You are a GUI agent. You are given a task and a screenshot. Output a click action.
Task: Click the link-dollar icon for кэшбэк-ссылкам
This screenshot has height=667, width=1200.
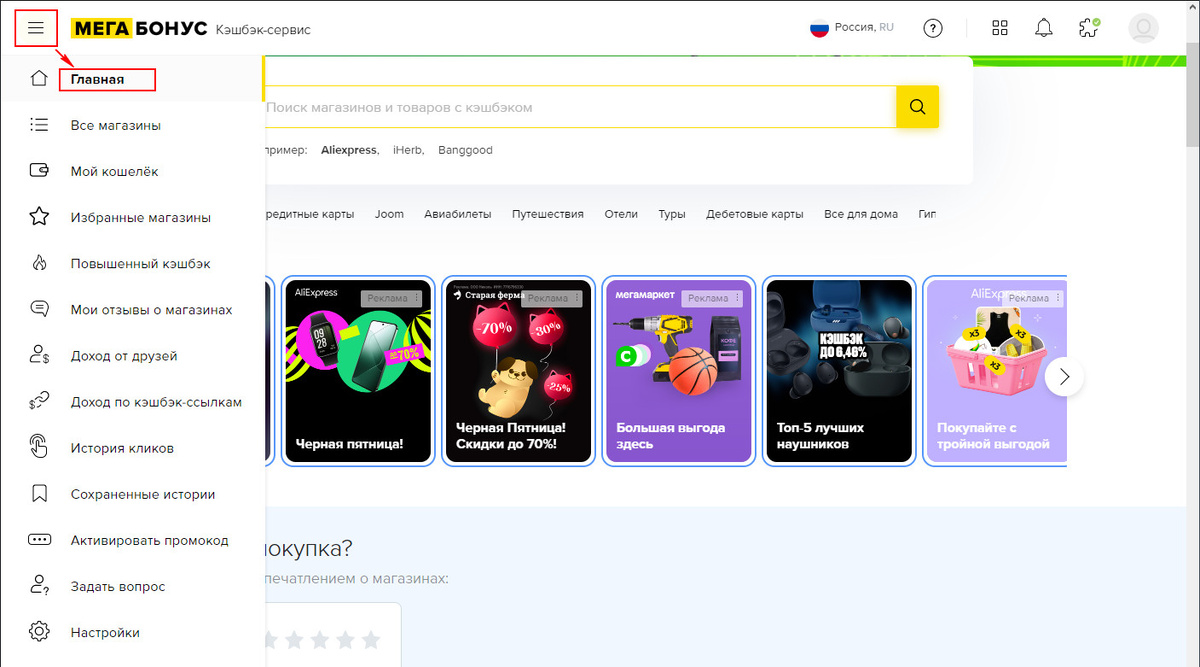39,402
